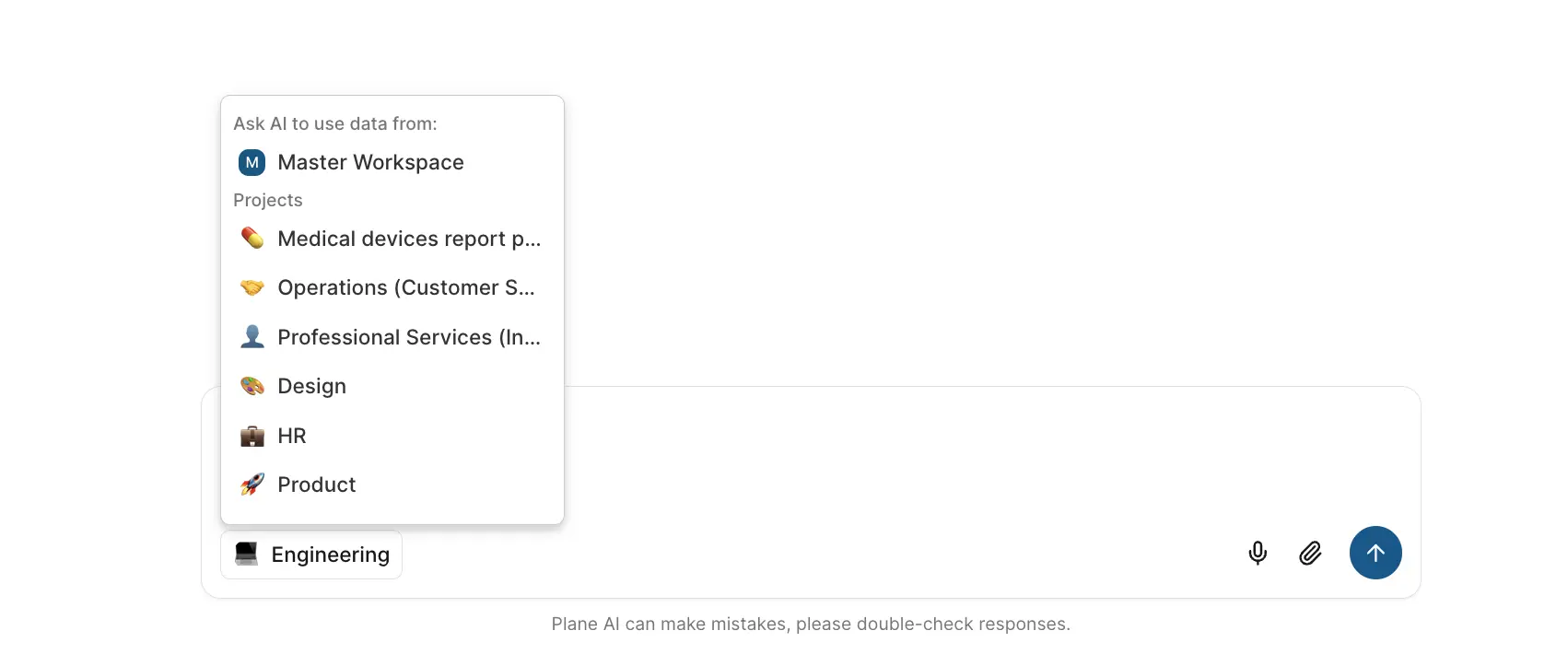Choose the Medical devices report project
Screen dimensions: 1568x654
pos(409,239)
